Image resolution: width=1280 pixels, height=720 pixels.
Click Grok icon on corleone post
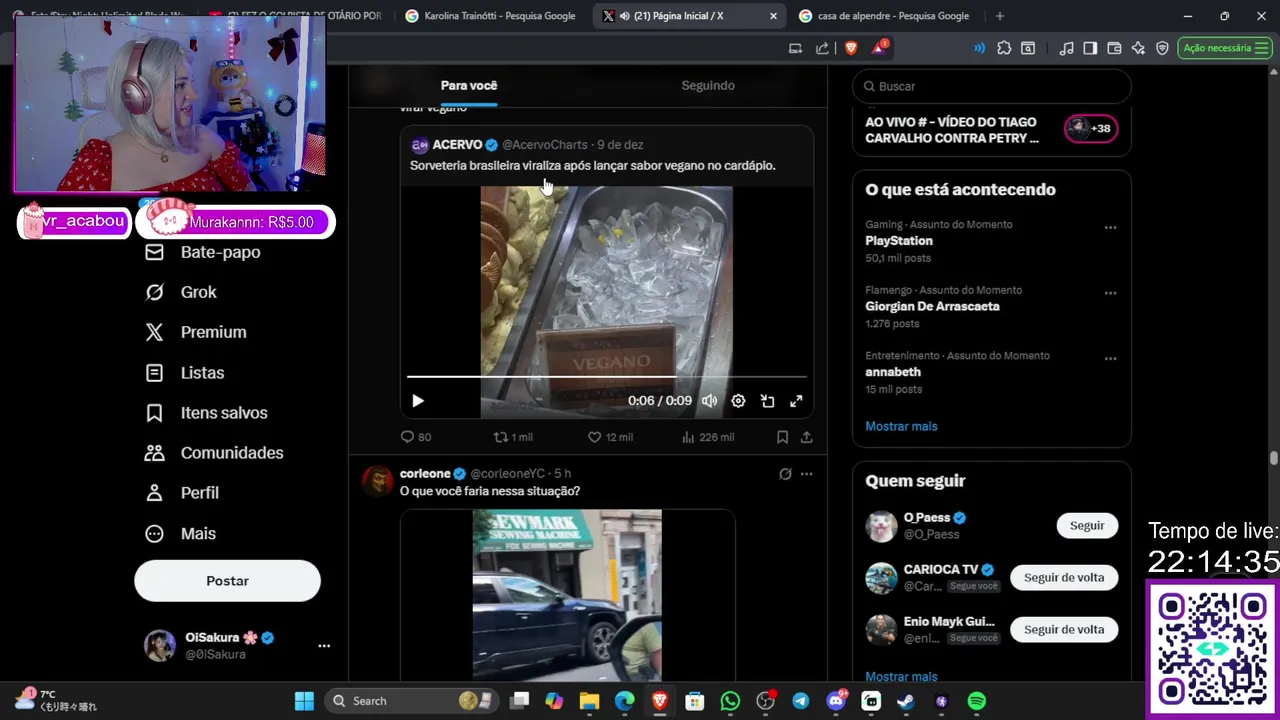(785, 474)
